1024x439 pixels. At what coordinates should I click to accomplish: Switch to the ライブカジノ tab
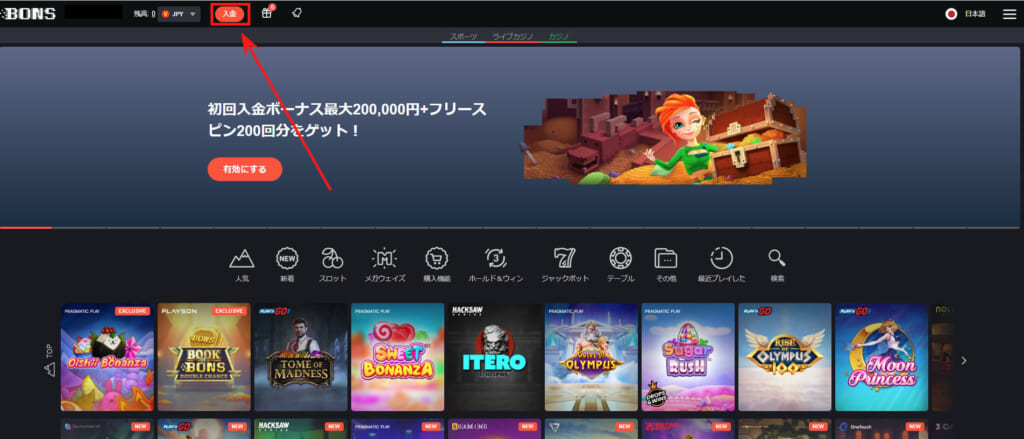[x=513, y=36]
